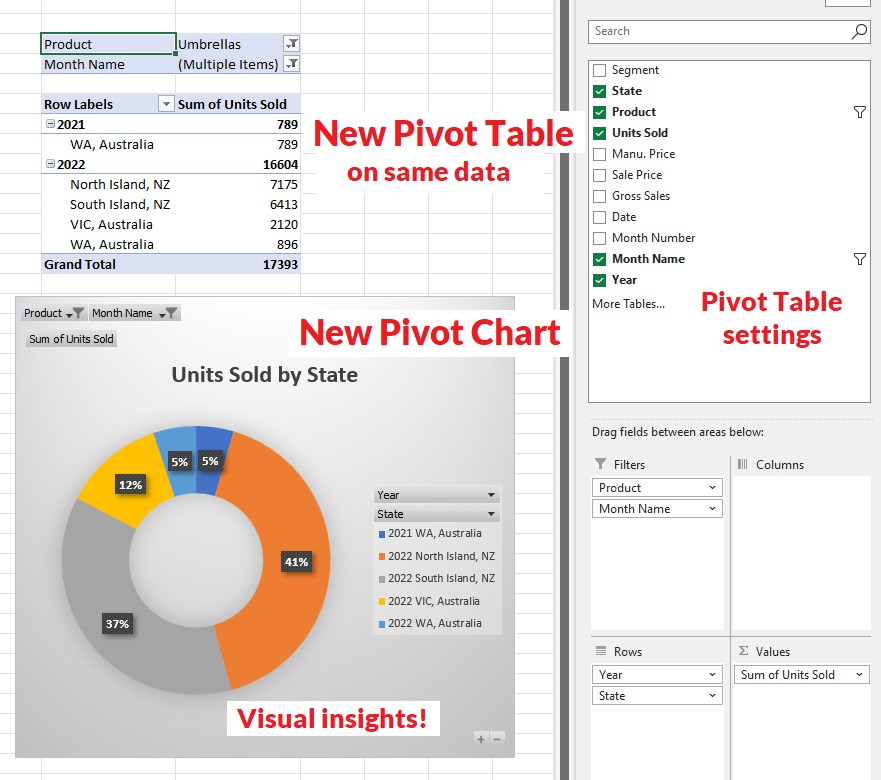Select the South Island, NZ row label
Viewport: 881px width, 780px height.
(x=120, y=205)
